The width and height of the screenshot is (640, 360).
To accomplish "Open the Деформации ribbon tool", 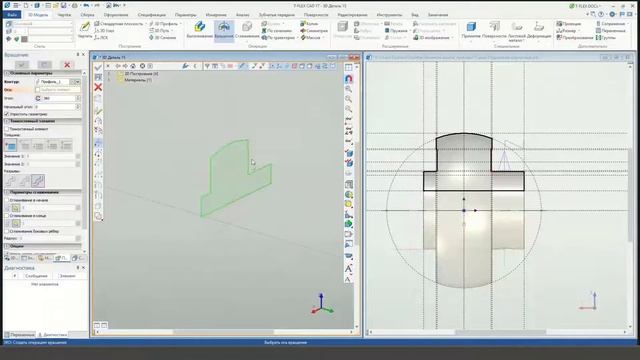I will click(539, 30).
